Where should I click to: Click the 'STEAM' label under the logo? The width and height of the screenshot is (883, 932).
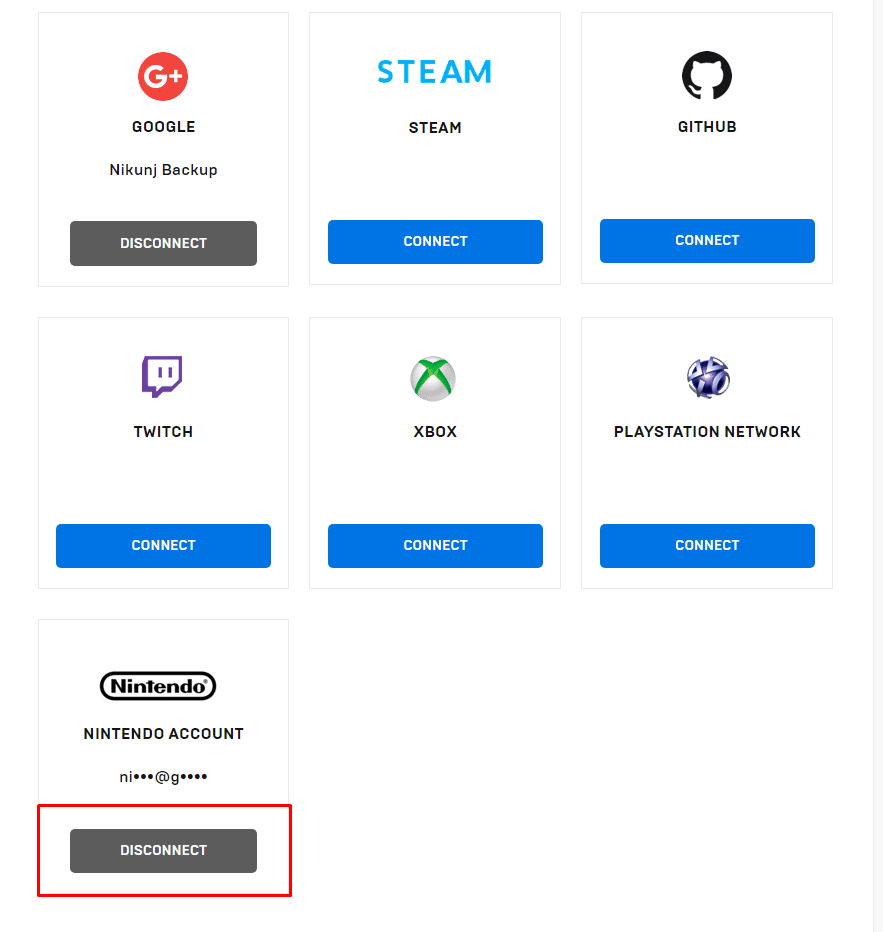pyautogui.click(x=435, y=128)
